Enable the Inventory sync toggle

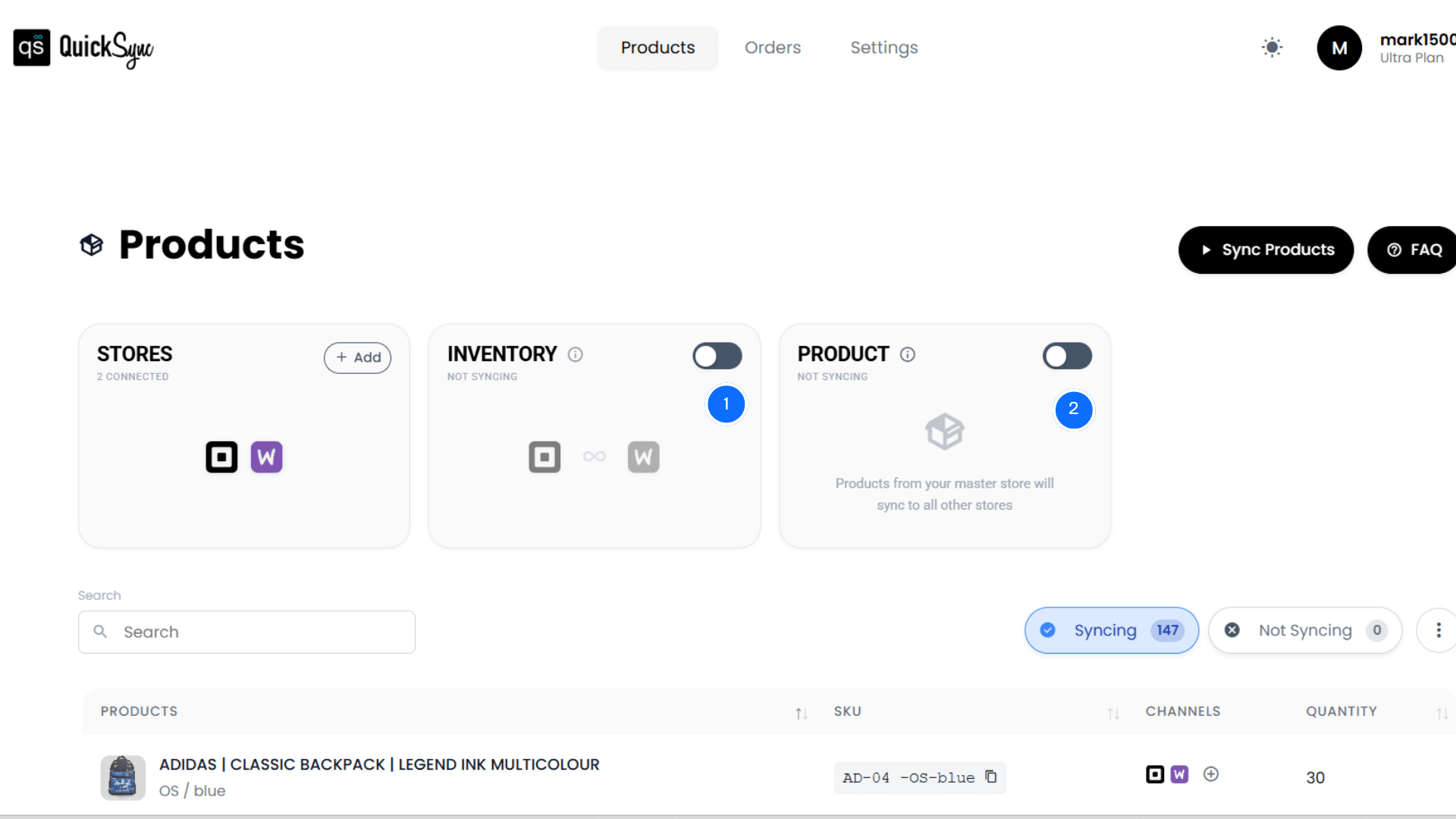pyautogui.click(x=717, y=356)
